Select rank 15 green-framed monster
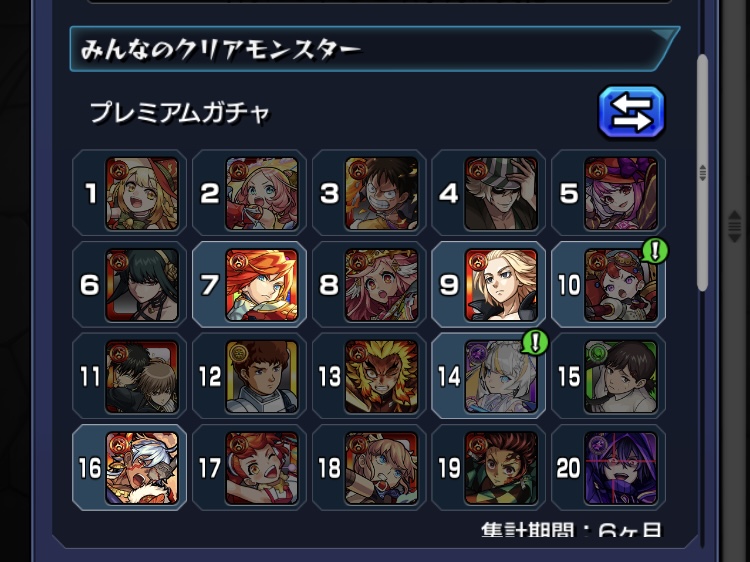Viewport: 750px width, 562px height. [621, 376]
